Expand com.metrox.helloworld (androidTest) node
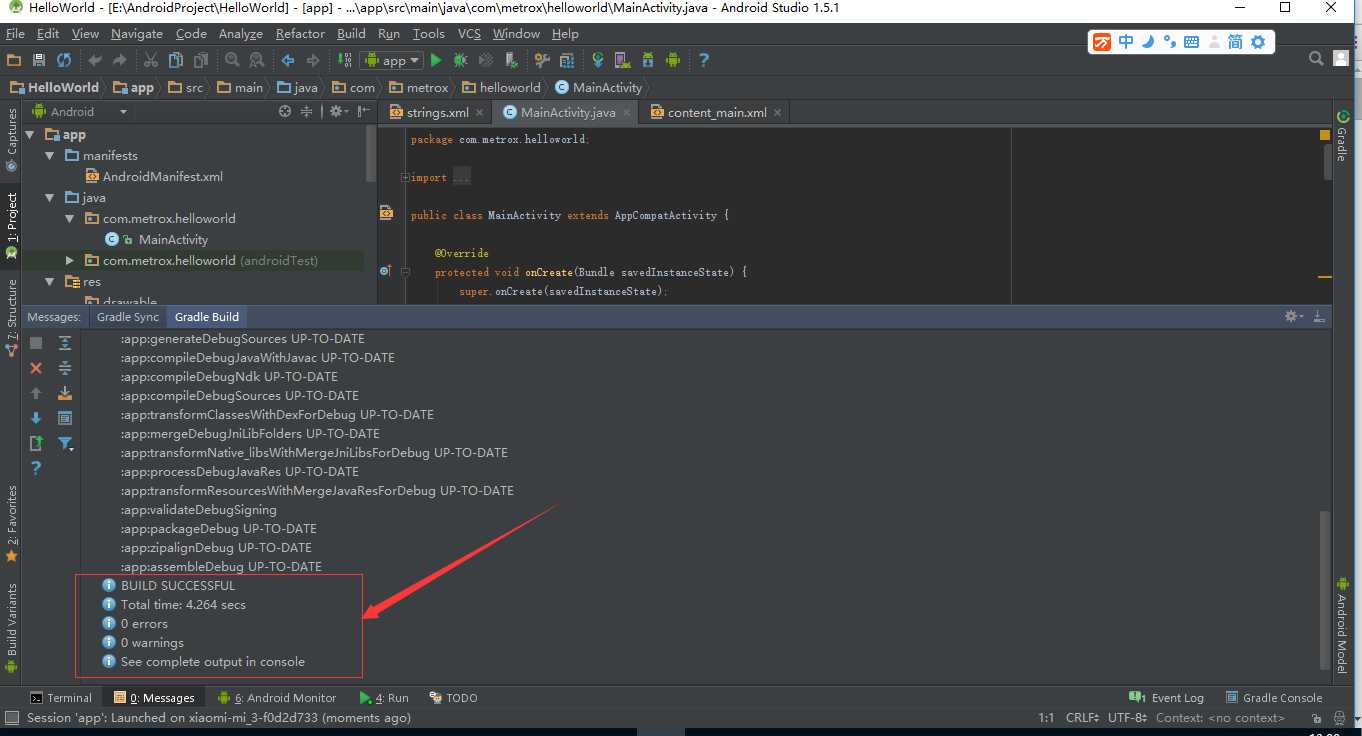The height and width of the screenshot is (736, 1362). (x=70, y=260)
